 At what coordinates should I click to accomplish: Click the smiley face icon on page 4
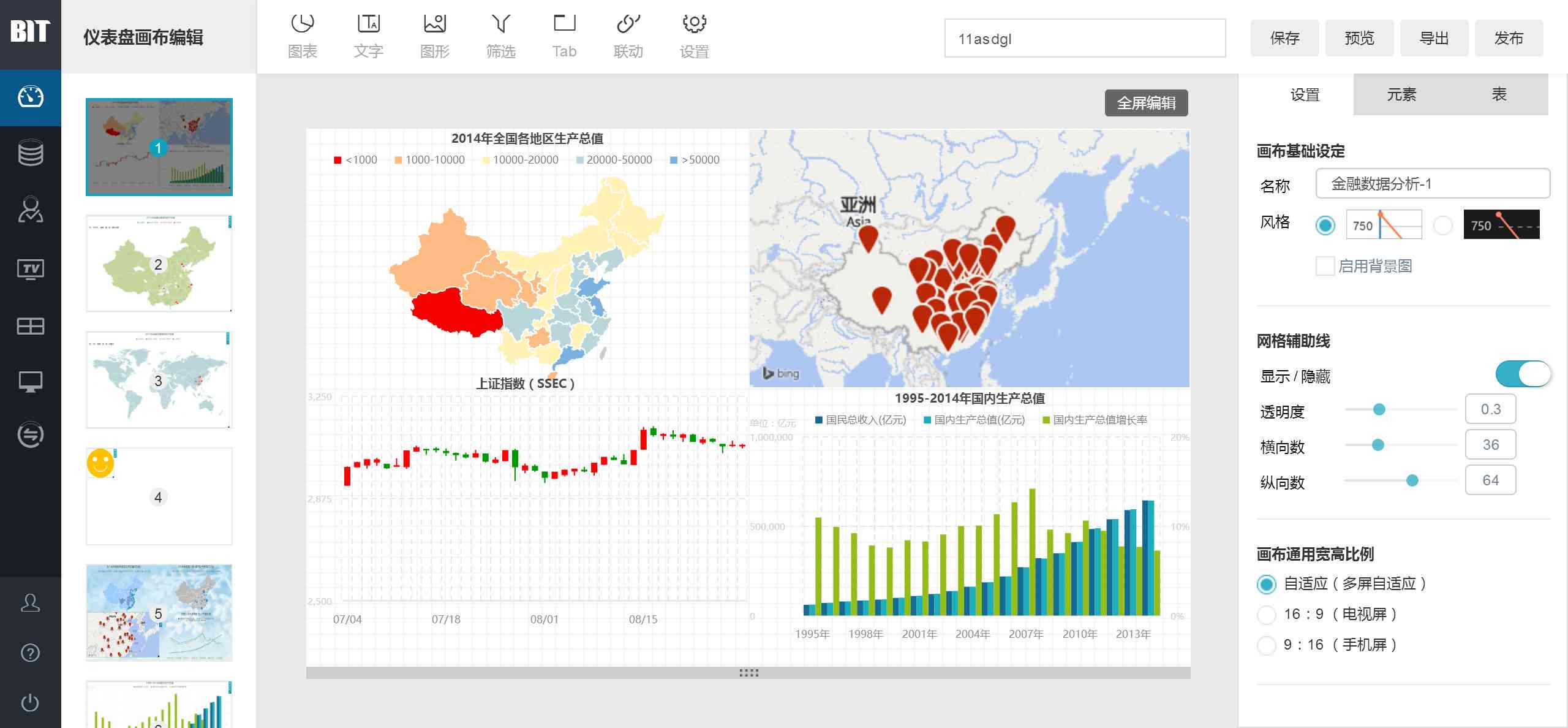tap(100, 463)
